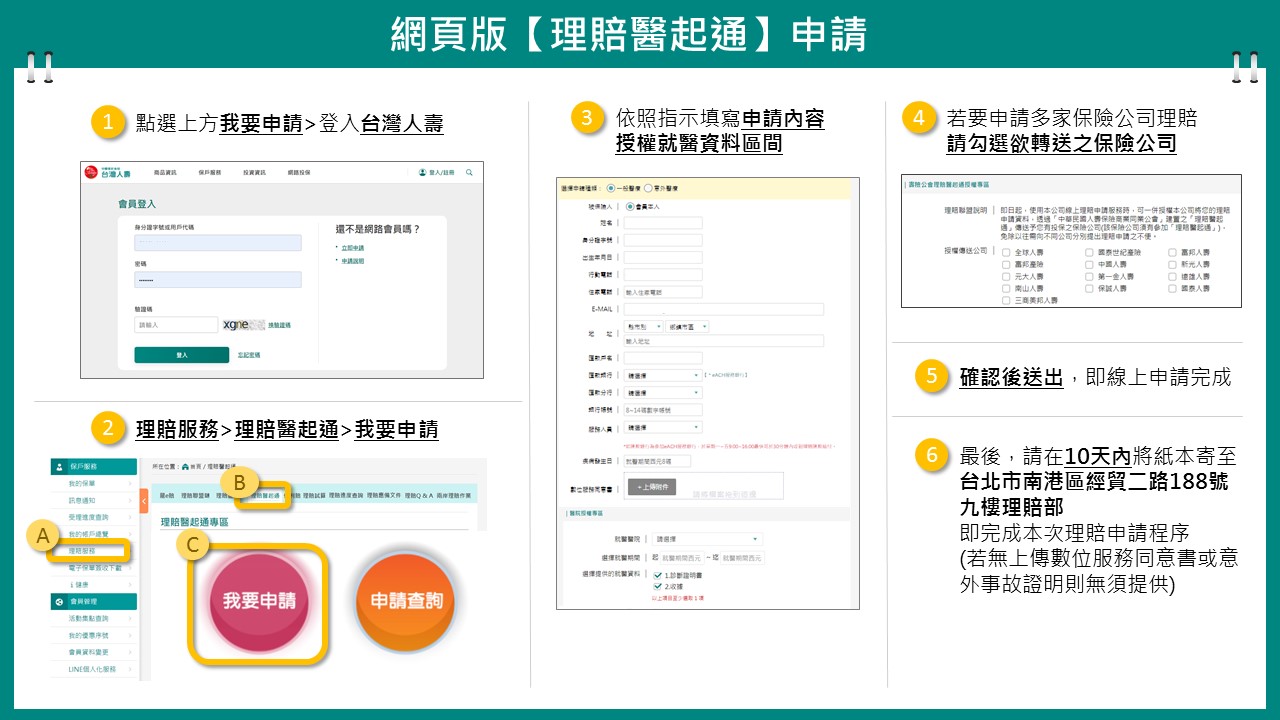Select 意外醫療 radio option
1280x720 pixels.
(x=648, y=188)
